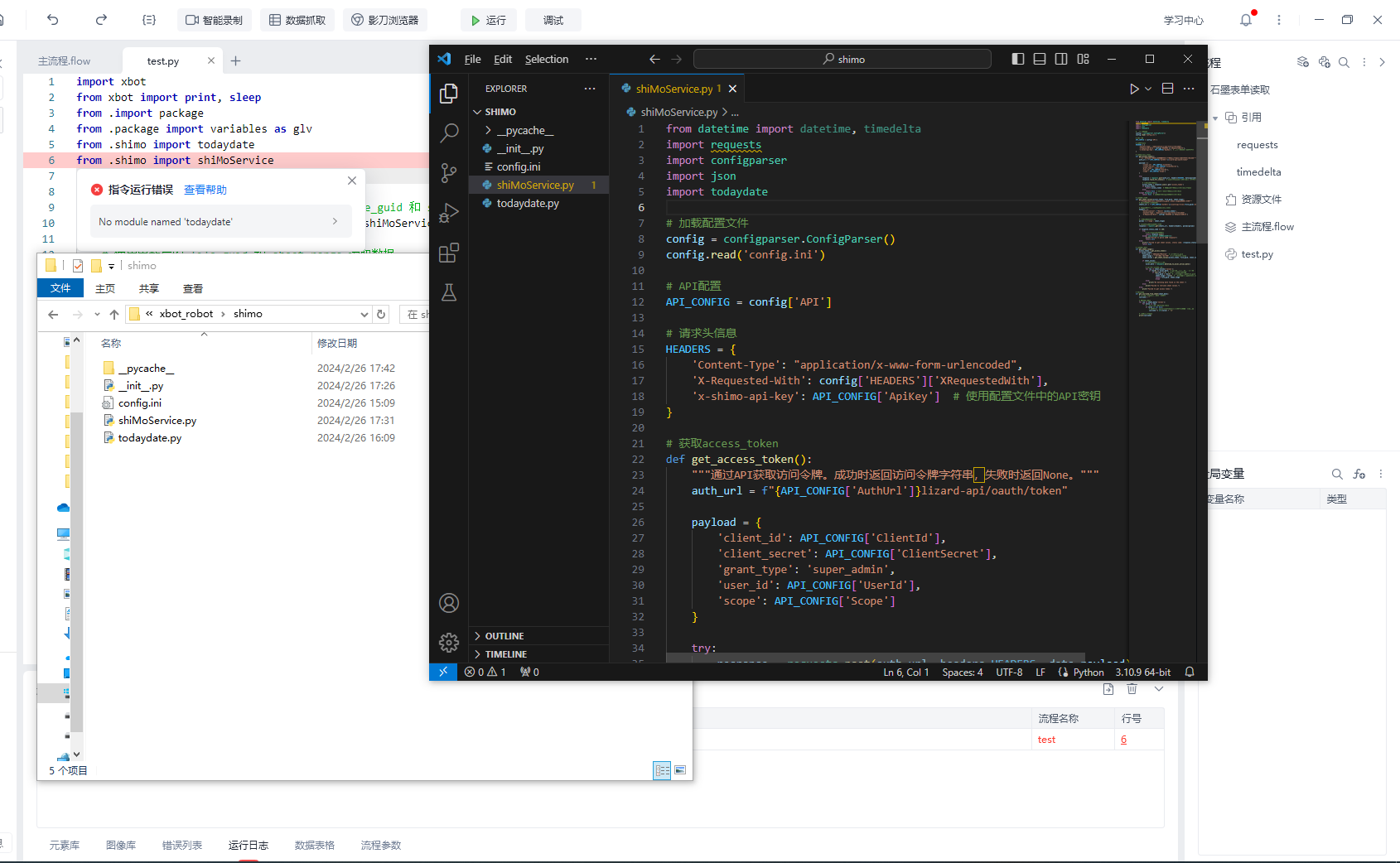1400x863 pixels.
Task: Open Testing flask icon in activity bar
Action: (x=449, y=292)
